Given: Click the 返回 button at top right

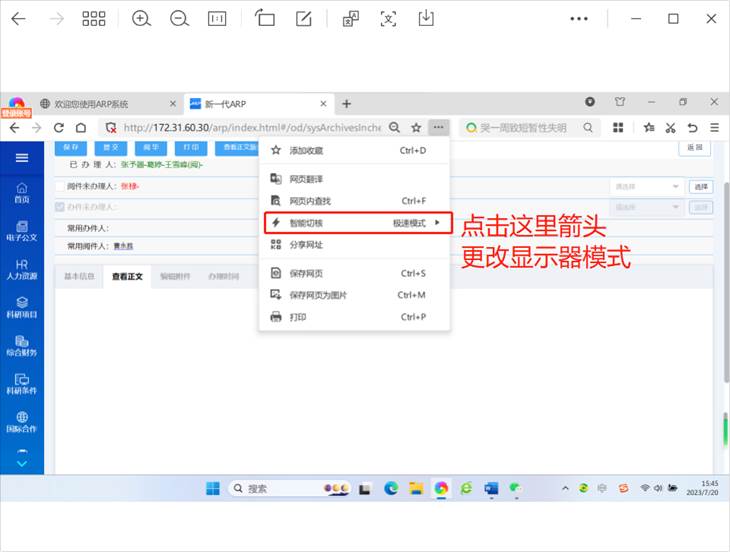Looking at the screenshot, I should (693, 148).
